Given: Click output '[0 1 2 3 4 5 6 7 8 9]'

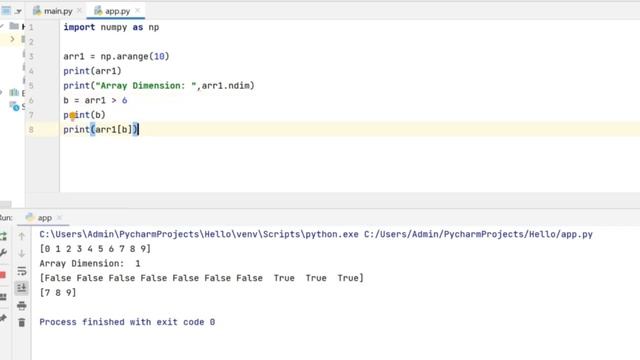Looking at the screenshot, I should (95, 249).
